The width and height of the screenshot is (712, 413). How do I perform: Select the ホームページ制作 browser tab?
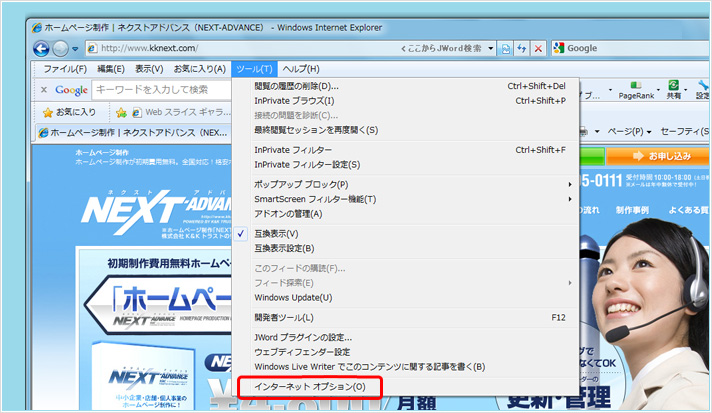coord(134,133)
